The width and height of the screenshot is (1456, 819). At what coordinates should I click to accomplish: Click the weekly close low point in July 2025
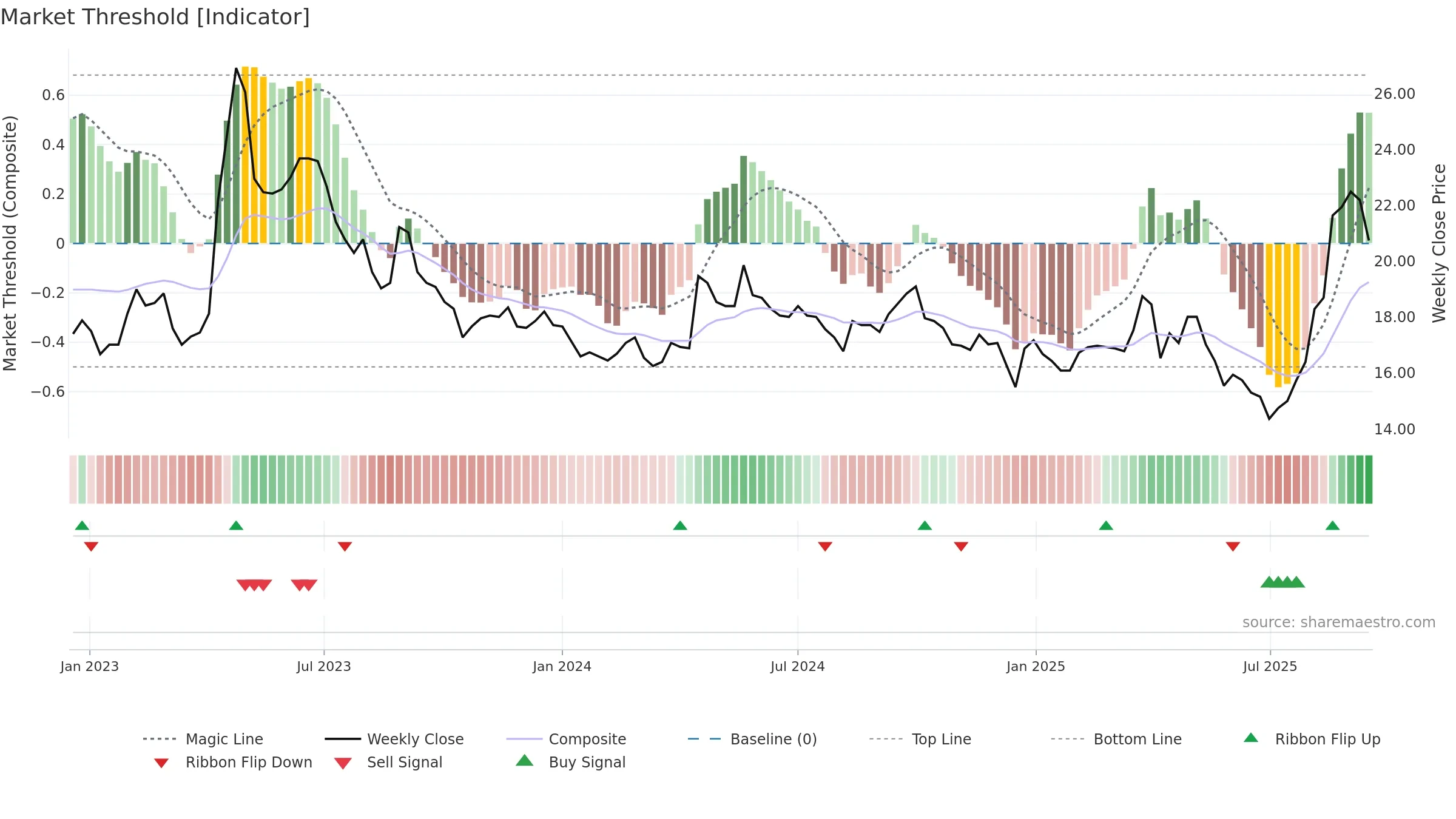tap(1269, 419)
